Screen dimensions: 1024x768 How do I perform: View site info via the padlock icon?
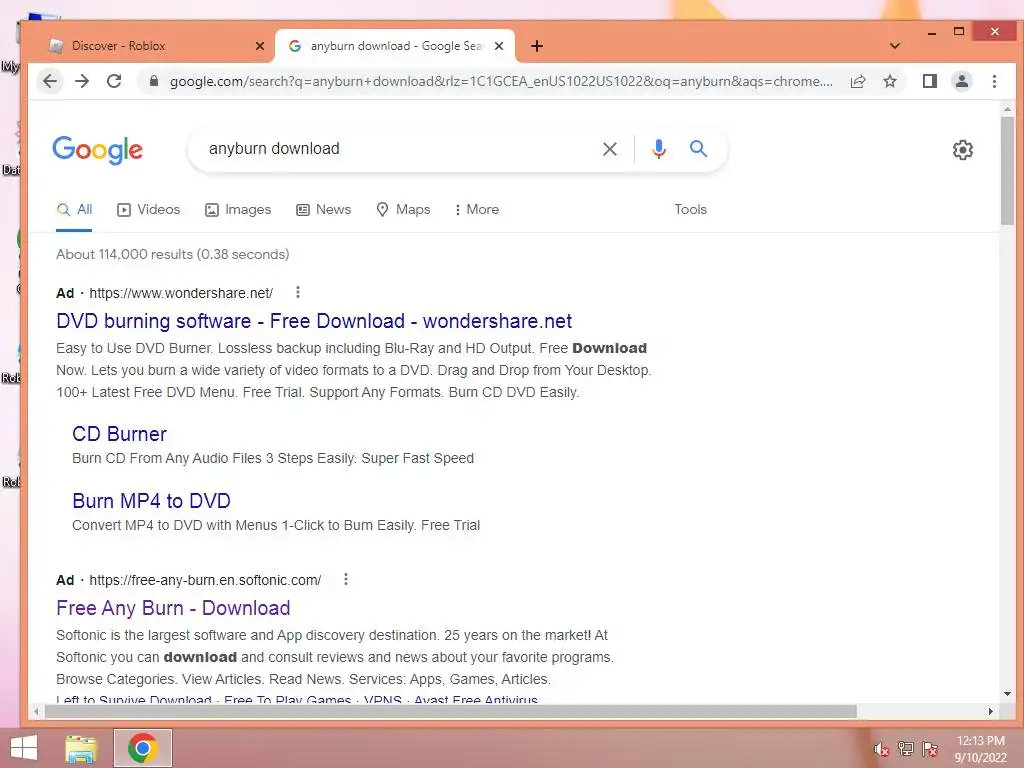(x=153, y=81)
